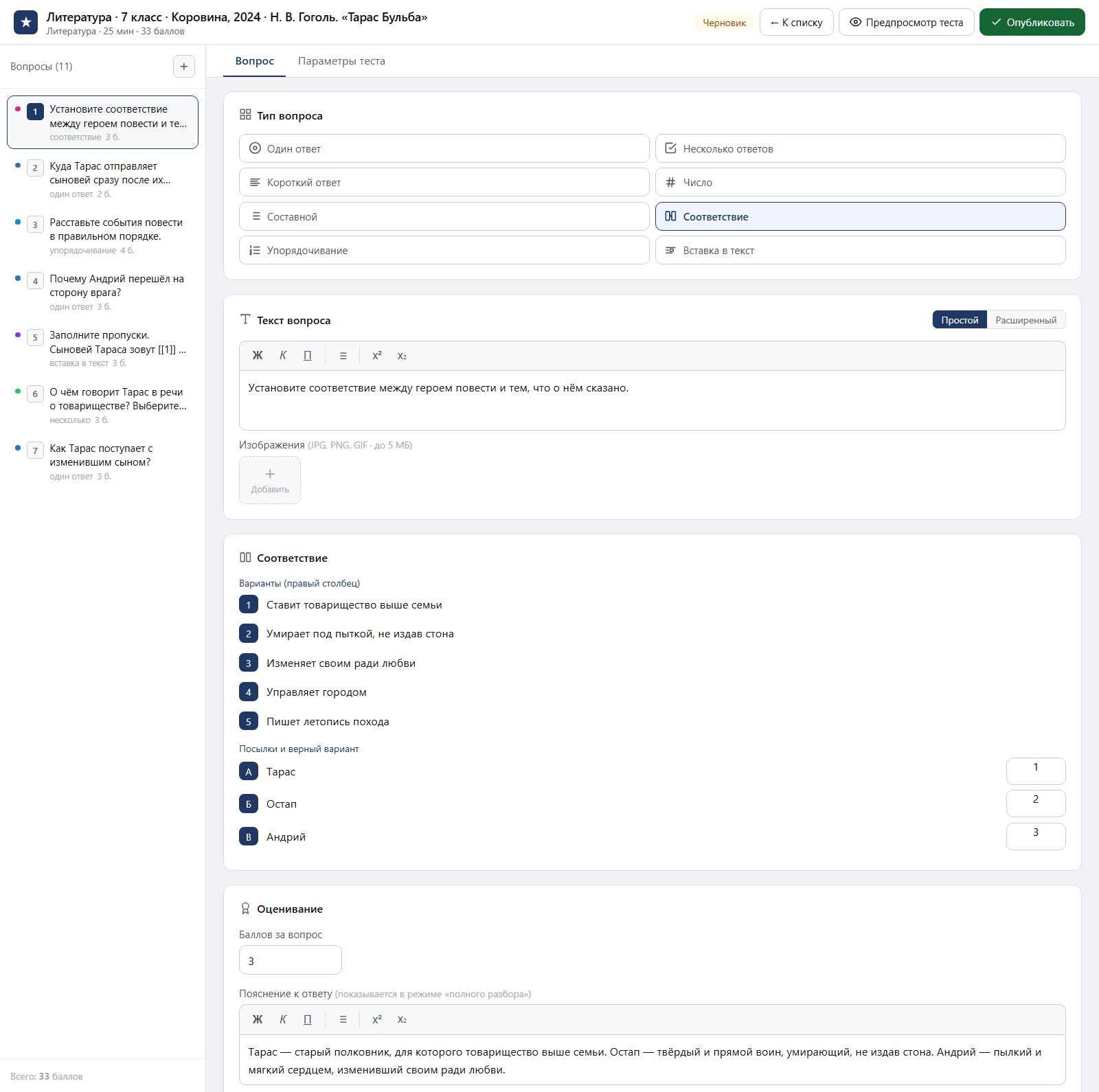
Task: Open question 1 'Установите соответствие' in sidebar
Action: (102, 122)
